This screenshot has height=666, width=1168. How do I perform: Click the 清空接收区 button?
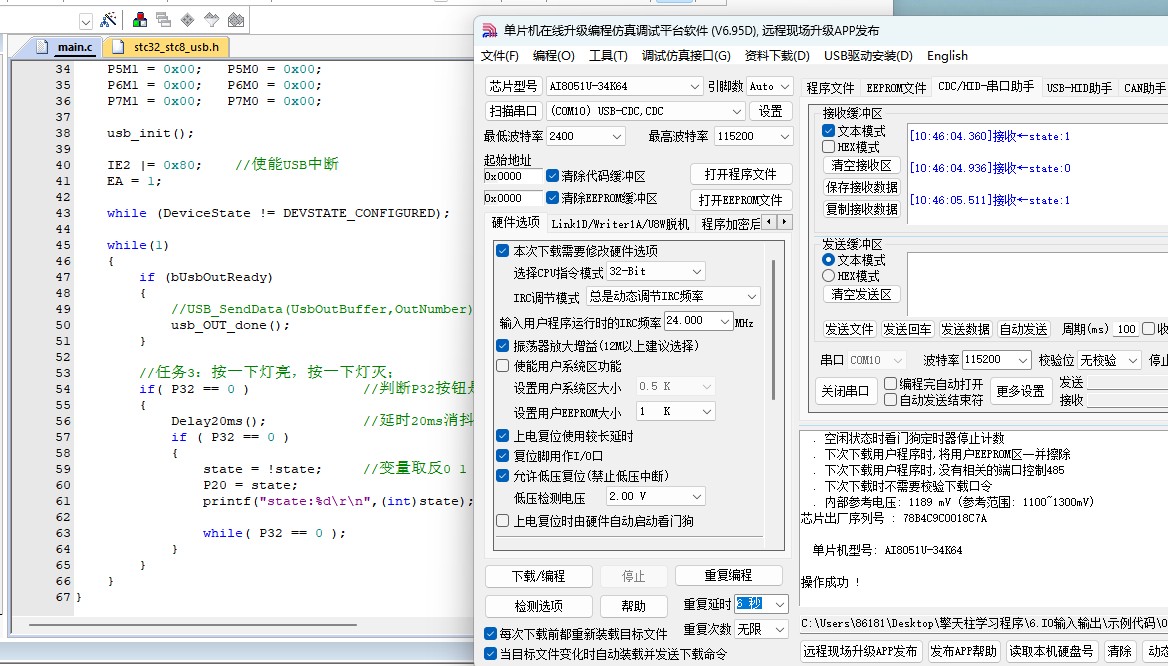click(x=862, y=165)
